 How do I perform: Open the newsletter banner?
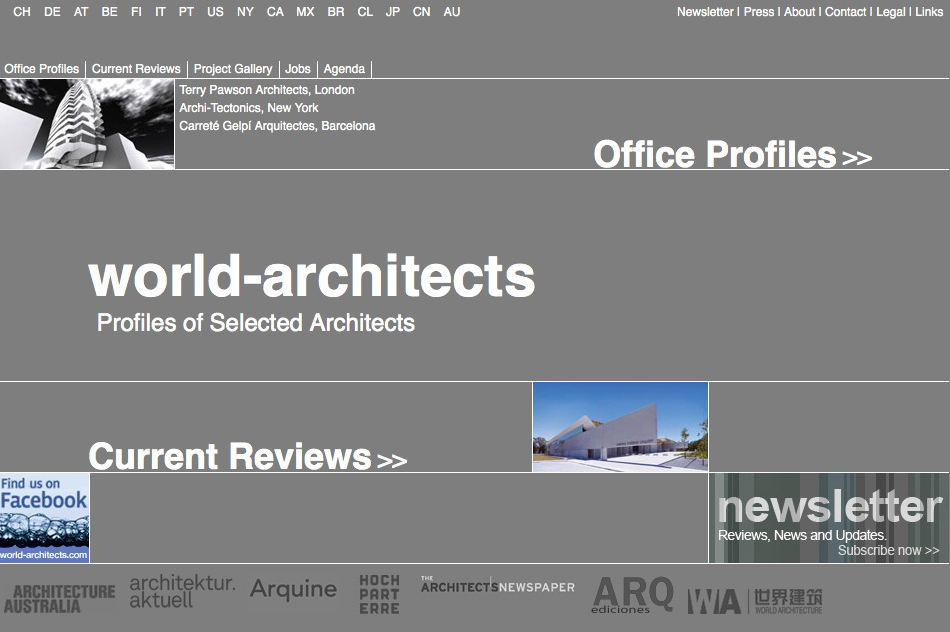click(x=829, y=518)
